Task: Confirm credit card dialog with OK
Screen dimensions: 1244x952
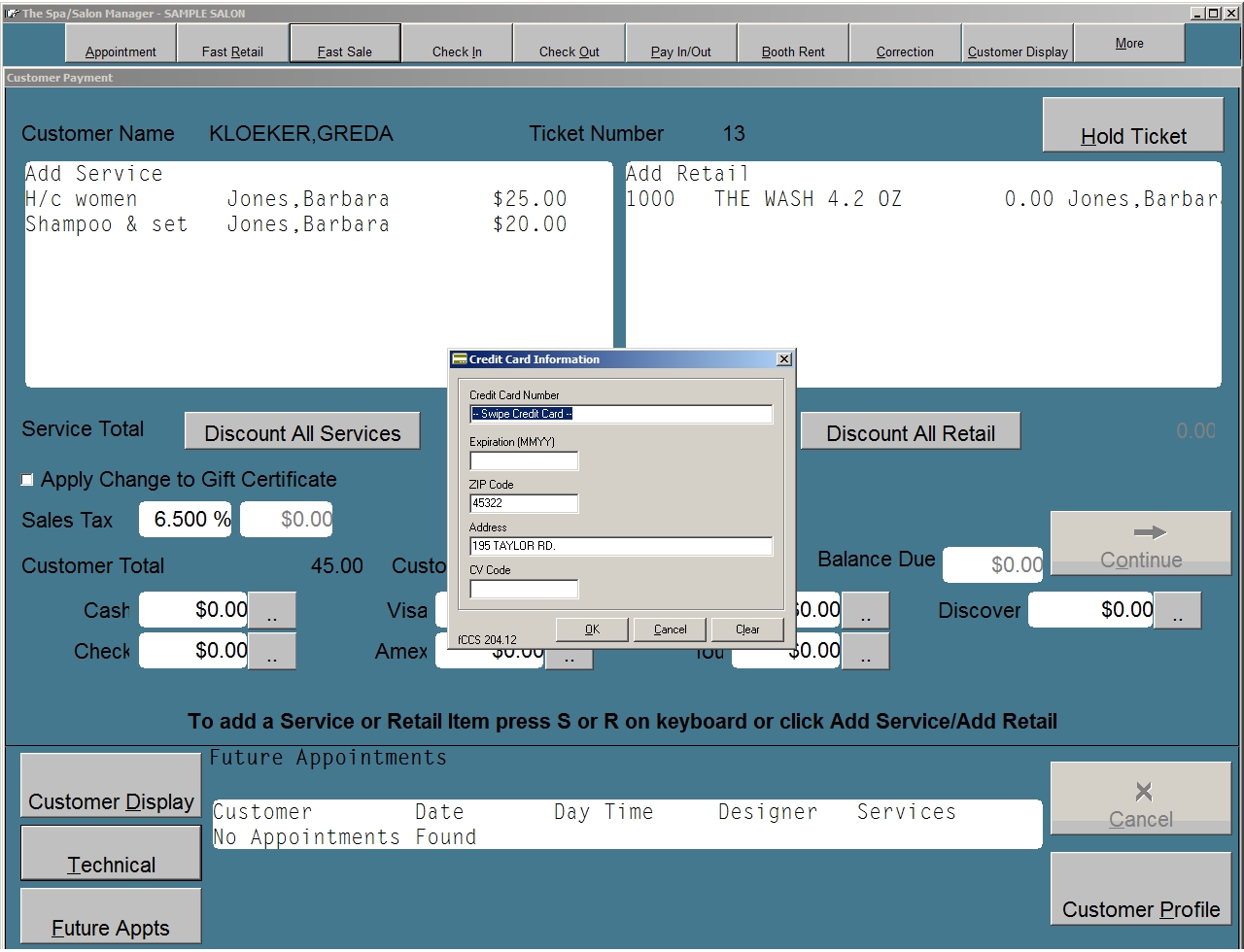Action: [592, 629]
